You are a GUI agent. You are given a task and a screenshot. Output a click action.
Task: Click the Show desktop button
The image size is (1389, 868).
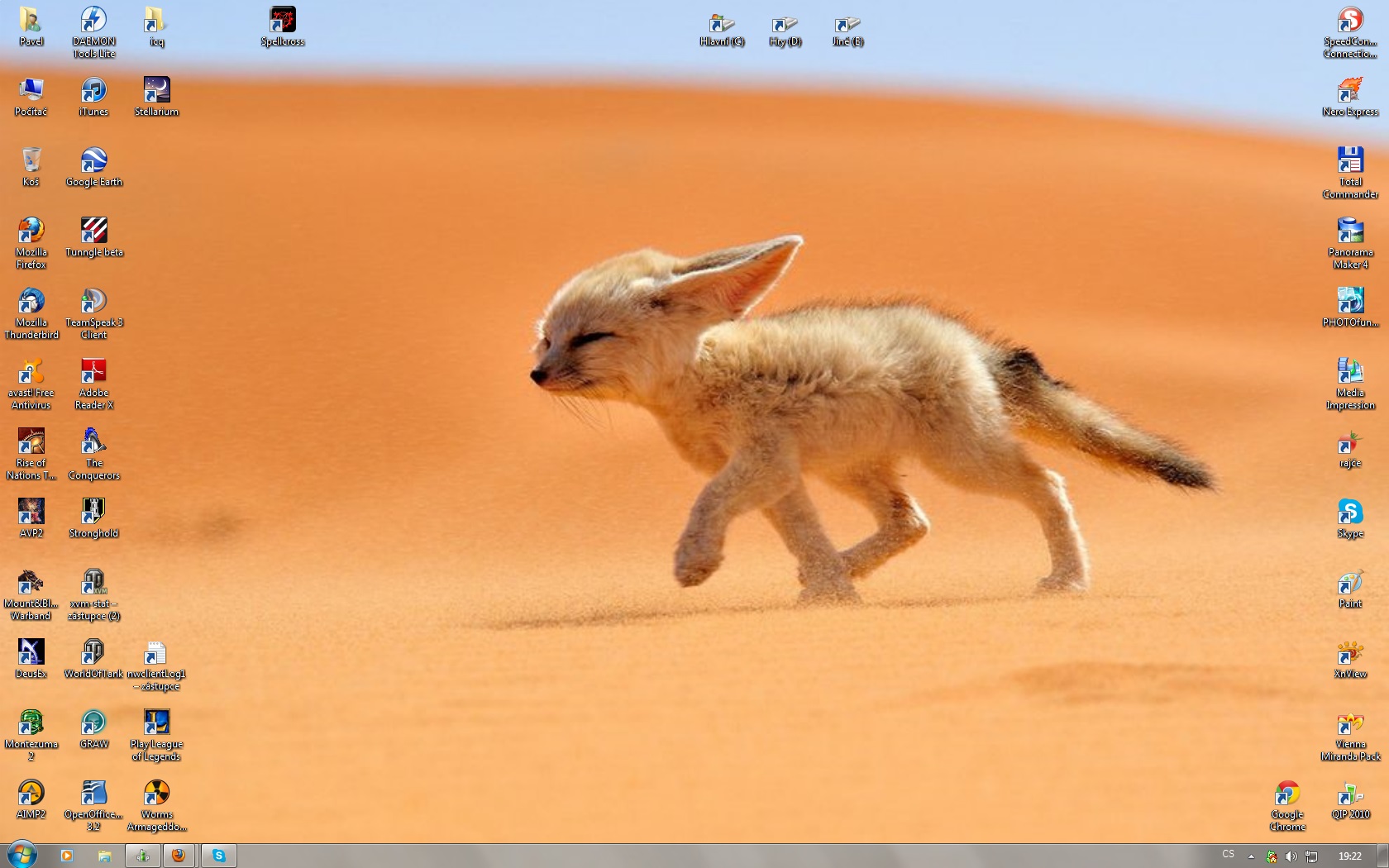tap(1383, 856)
